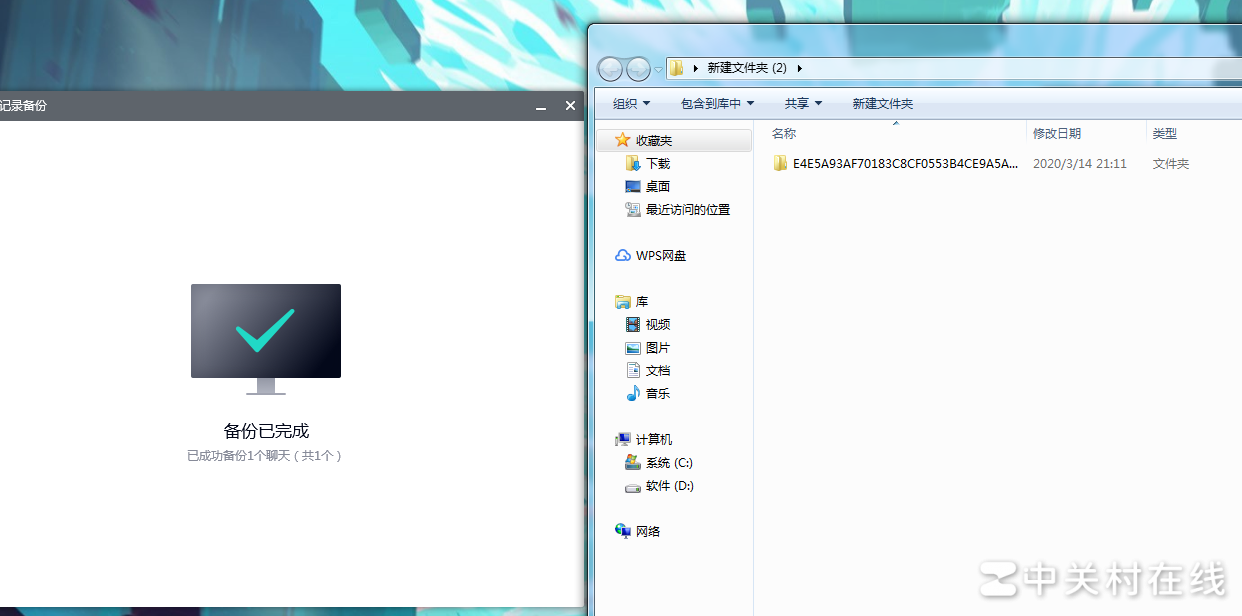Open the 下载 folder in favorites

click(x=657, y=164)
